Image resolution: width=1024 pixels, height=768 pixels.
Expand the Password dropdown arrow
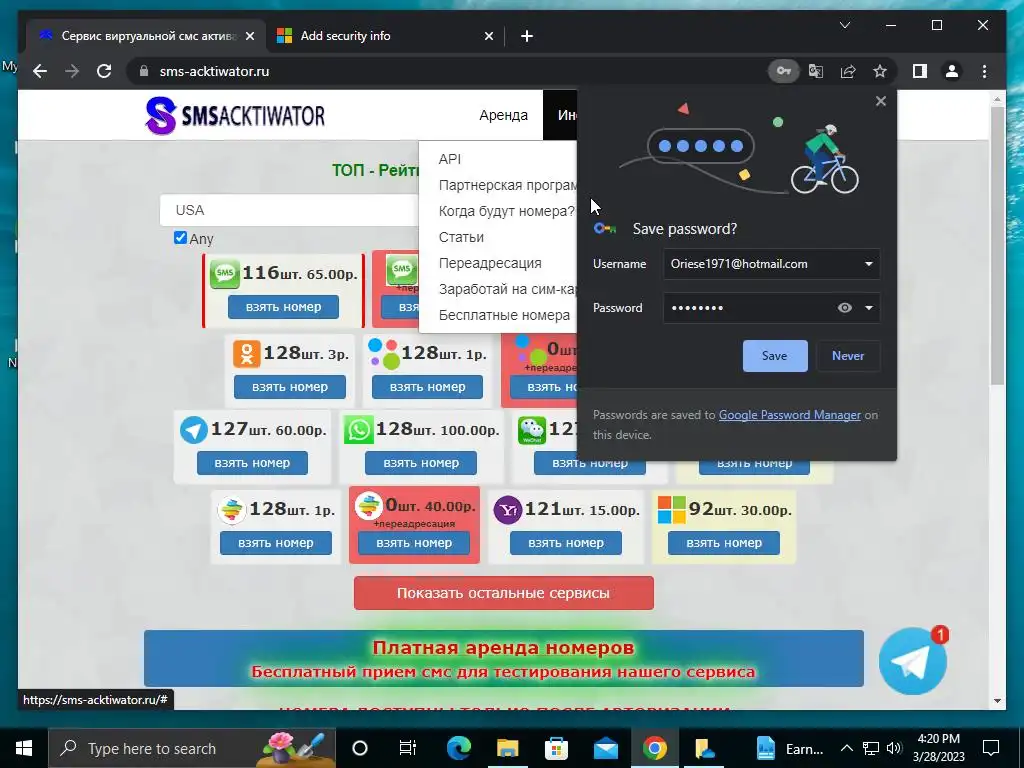coord(869,308)
